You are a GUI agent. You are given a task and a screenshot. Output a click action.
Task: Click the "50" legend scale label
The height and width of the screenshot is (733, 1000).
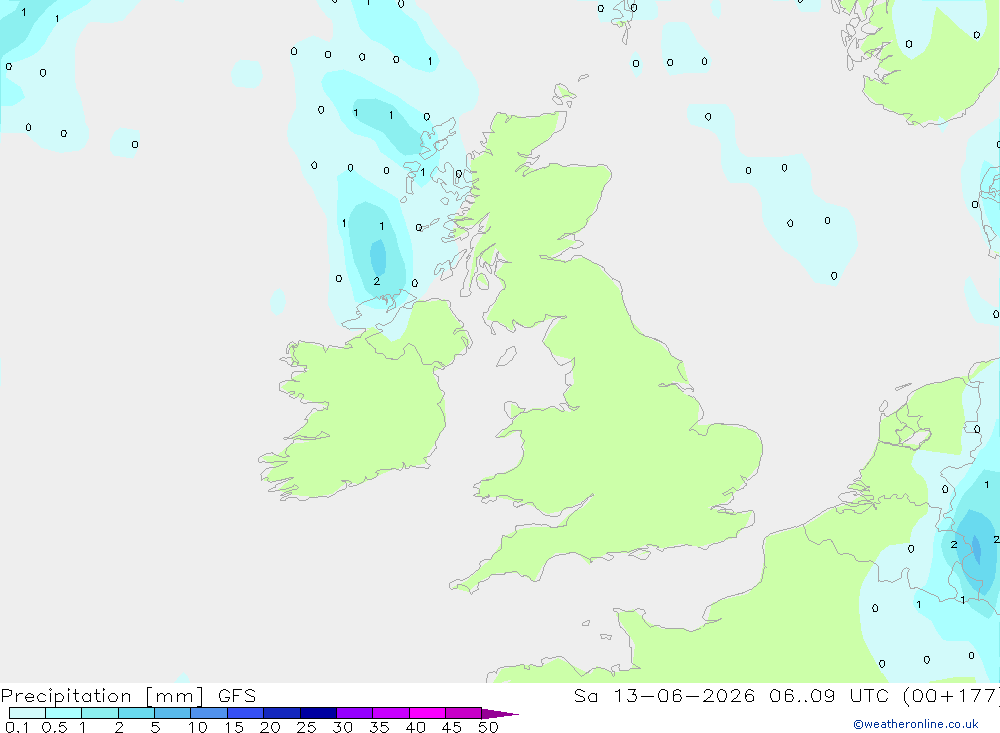point(488,727)
